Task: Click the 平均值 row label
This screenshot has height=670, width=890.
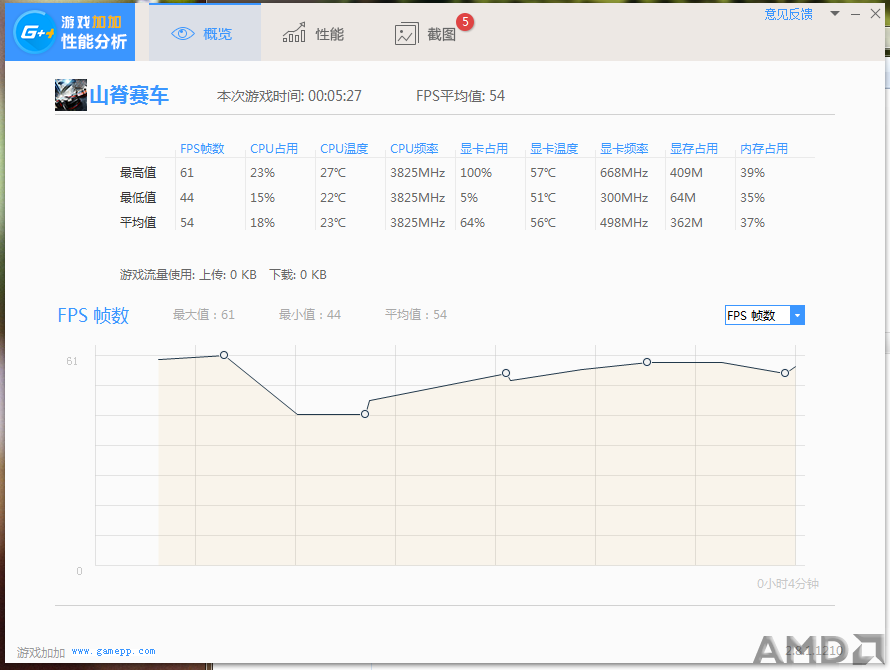Action: (x=138, y=223)
